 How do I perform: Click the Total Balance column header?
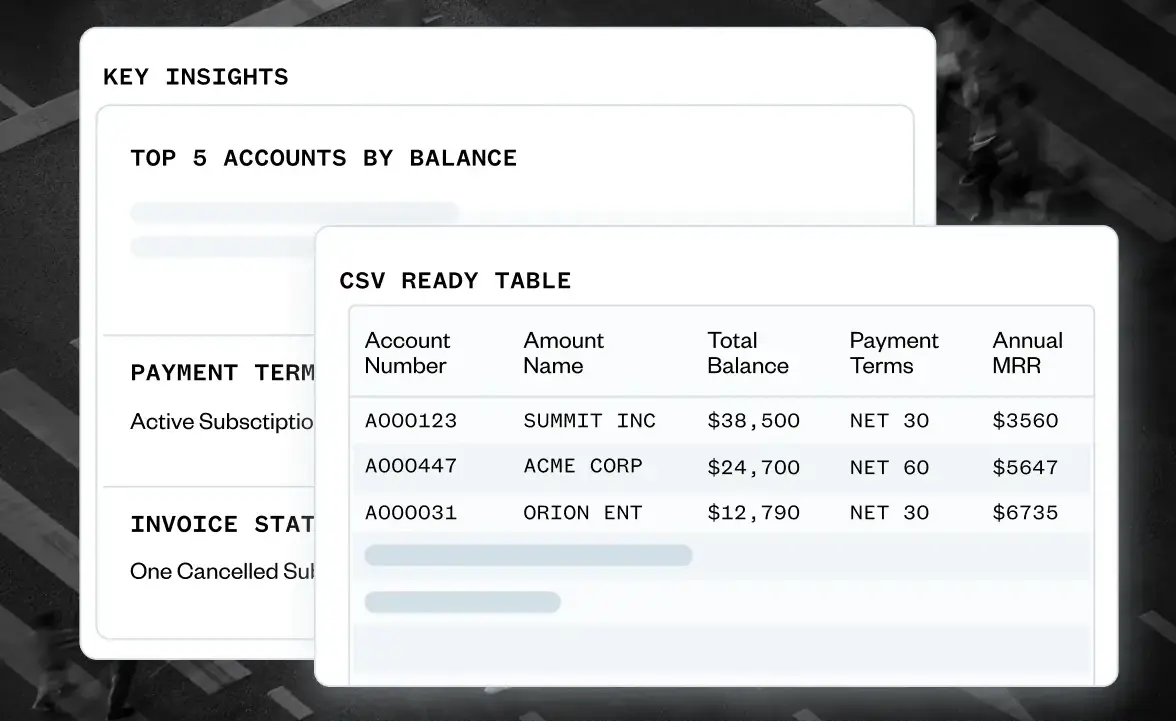coord(747,353)
